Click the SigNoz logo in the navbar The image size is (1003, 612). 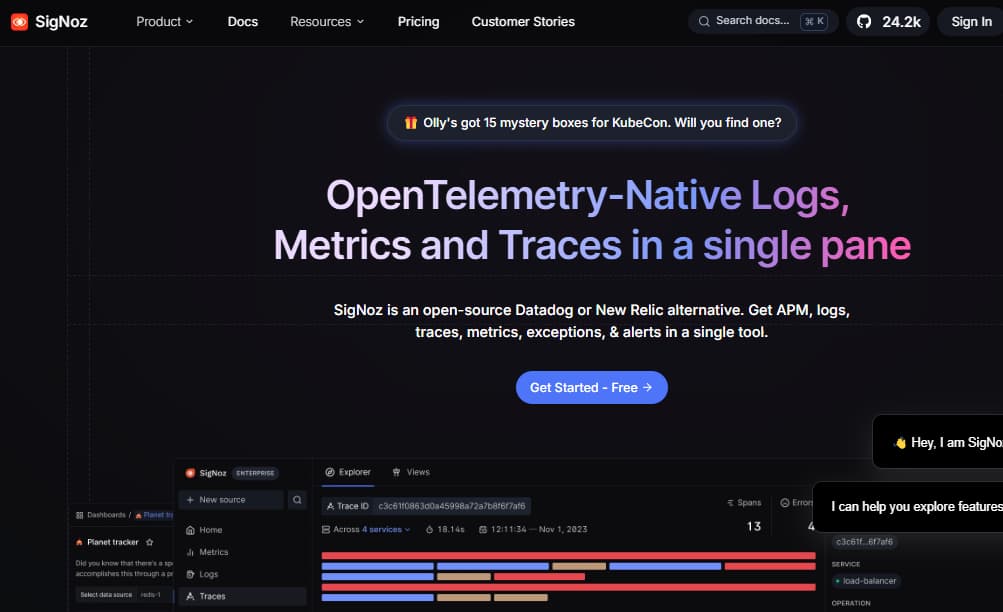[48, 20]
